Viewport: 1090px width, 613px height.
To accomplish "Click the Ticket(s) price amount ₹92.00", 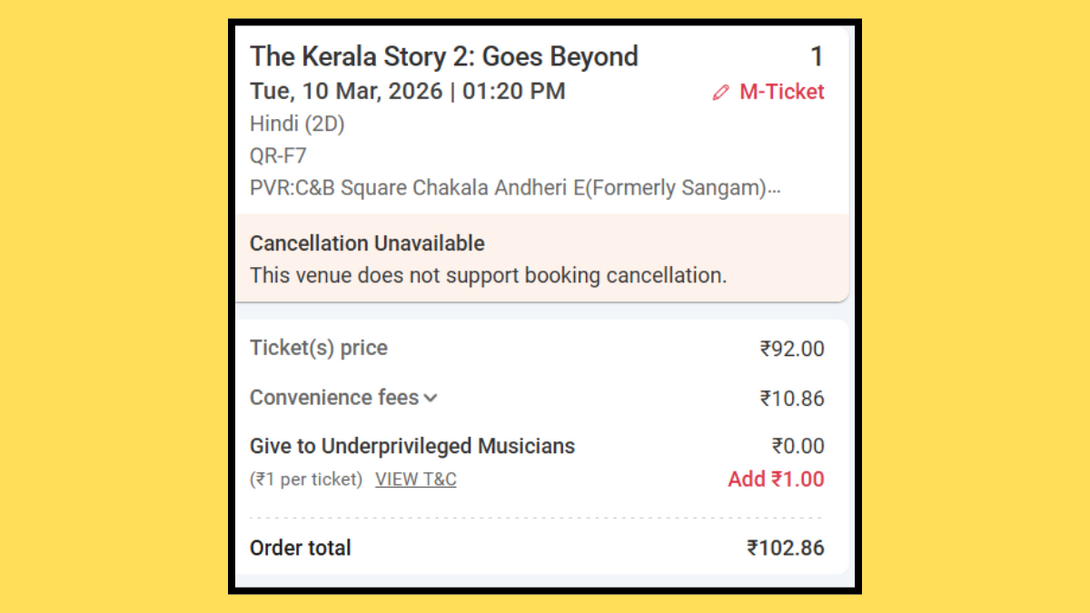I will pyautogui.click(x=793, y=349).
